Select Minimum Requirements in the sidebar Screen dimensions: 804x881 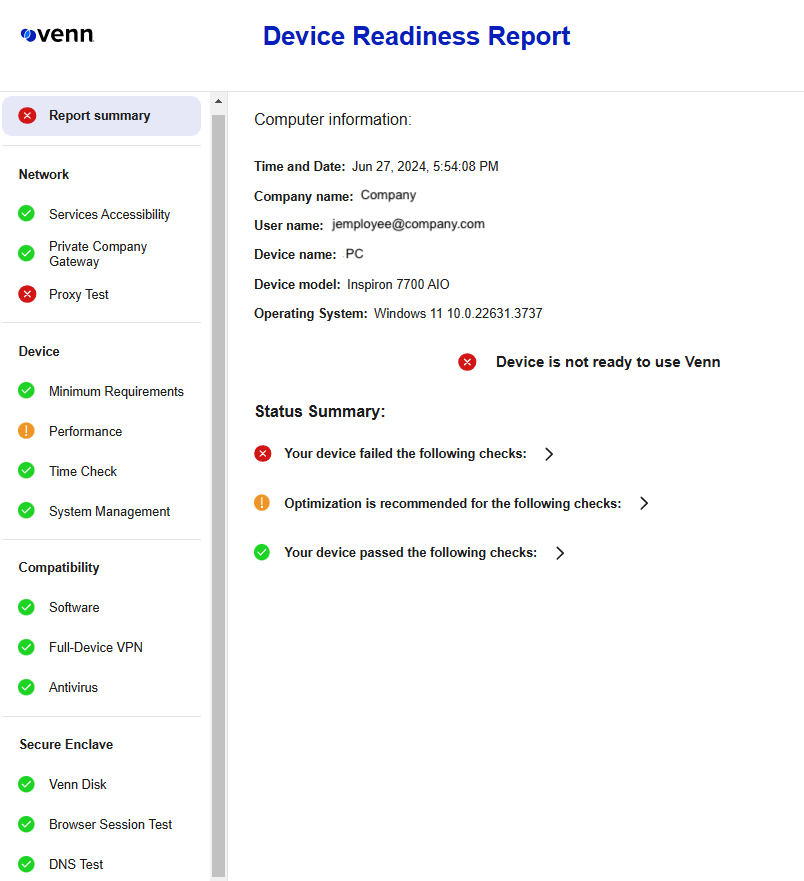pyautogui.click(x=116, y=391)
